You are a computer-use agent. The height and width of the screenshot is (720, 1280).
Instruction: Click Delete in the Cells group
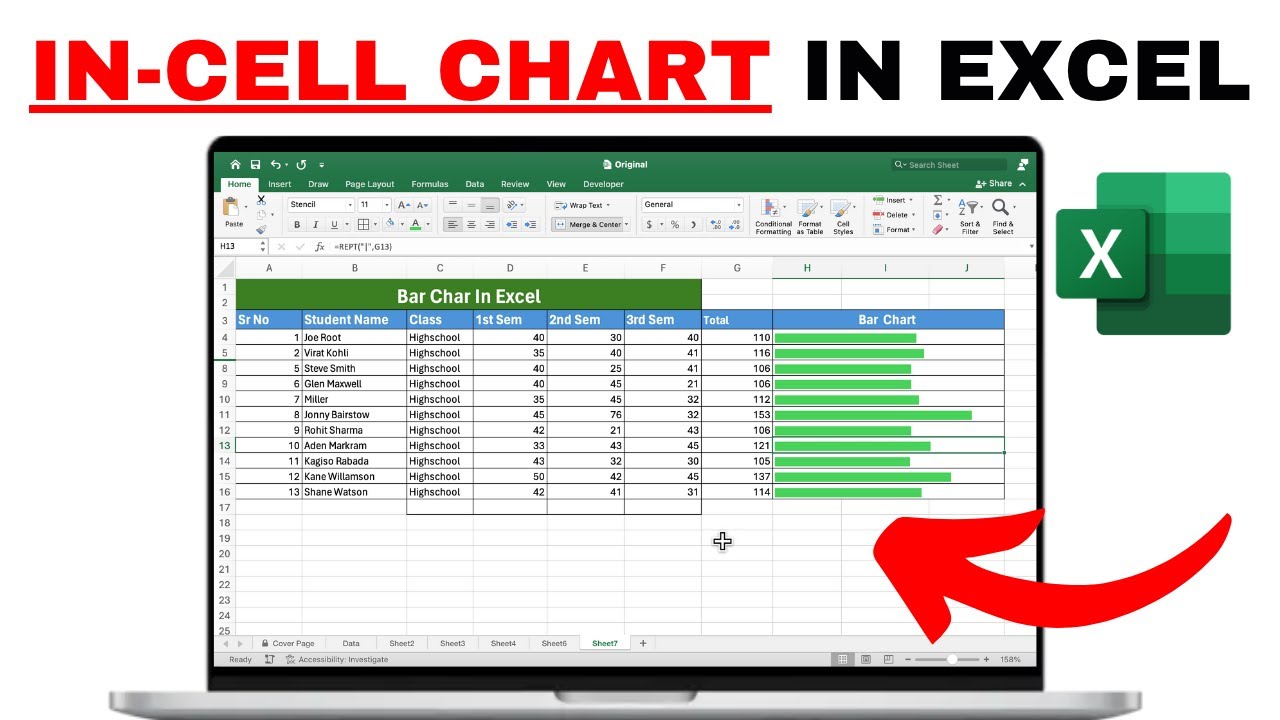[x=893, y=215]
